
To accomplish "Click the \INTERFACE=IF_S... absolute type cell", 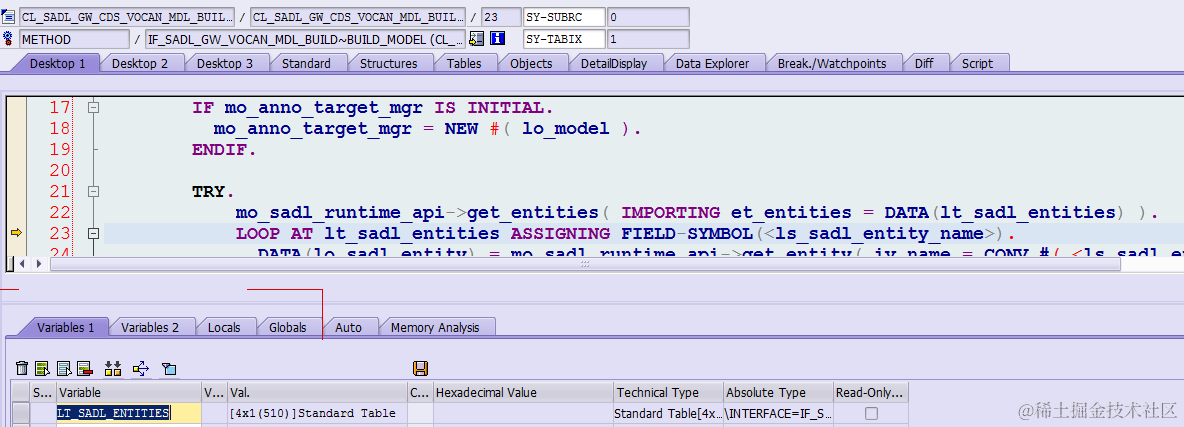I will (x=778, y=413).
